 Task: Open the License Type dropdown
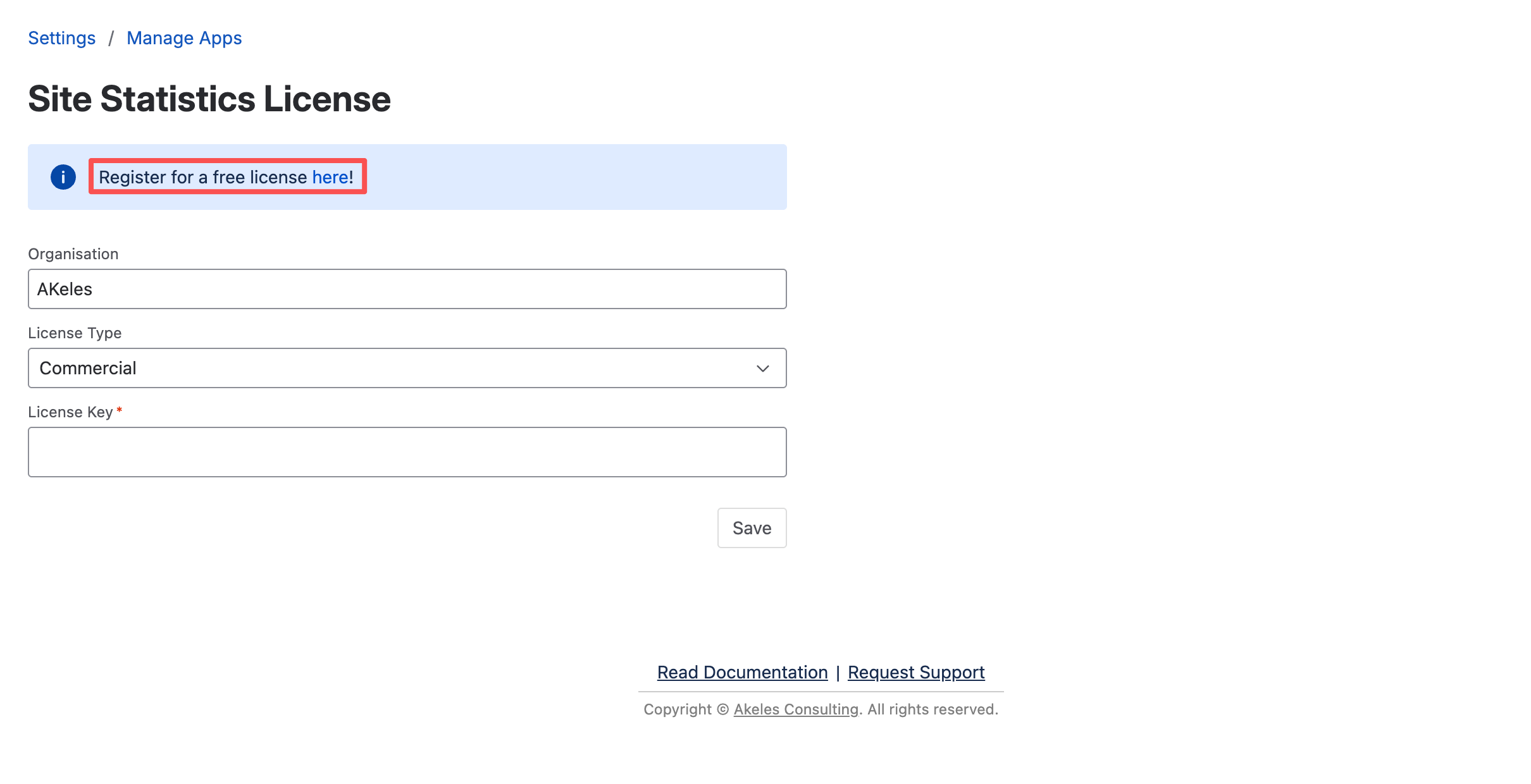coord(407,368)
